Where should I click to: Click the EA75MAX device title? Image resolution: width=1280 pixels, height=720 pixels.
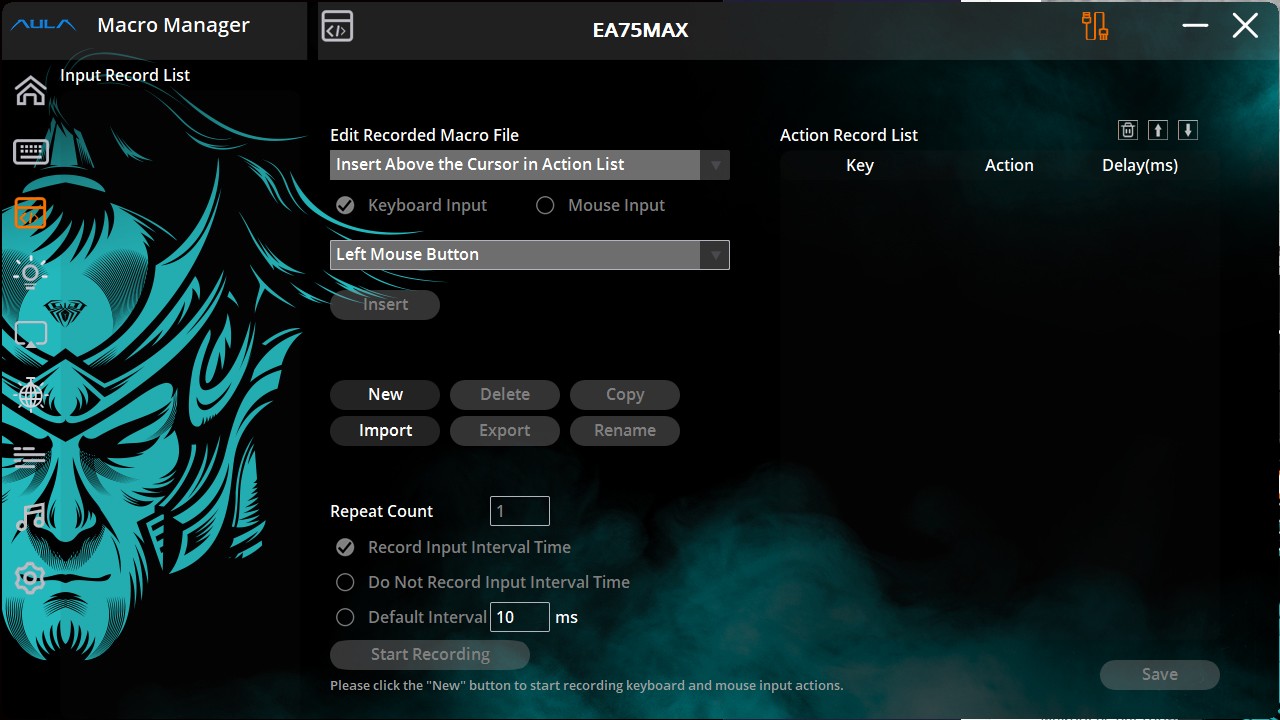641,30
